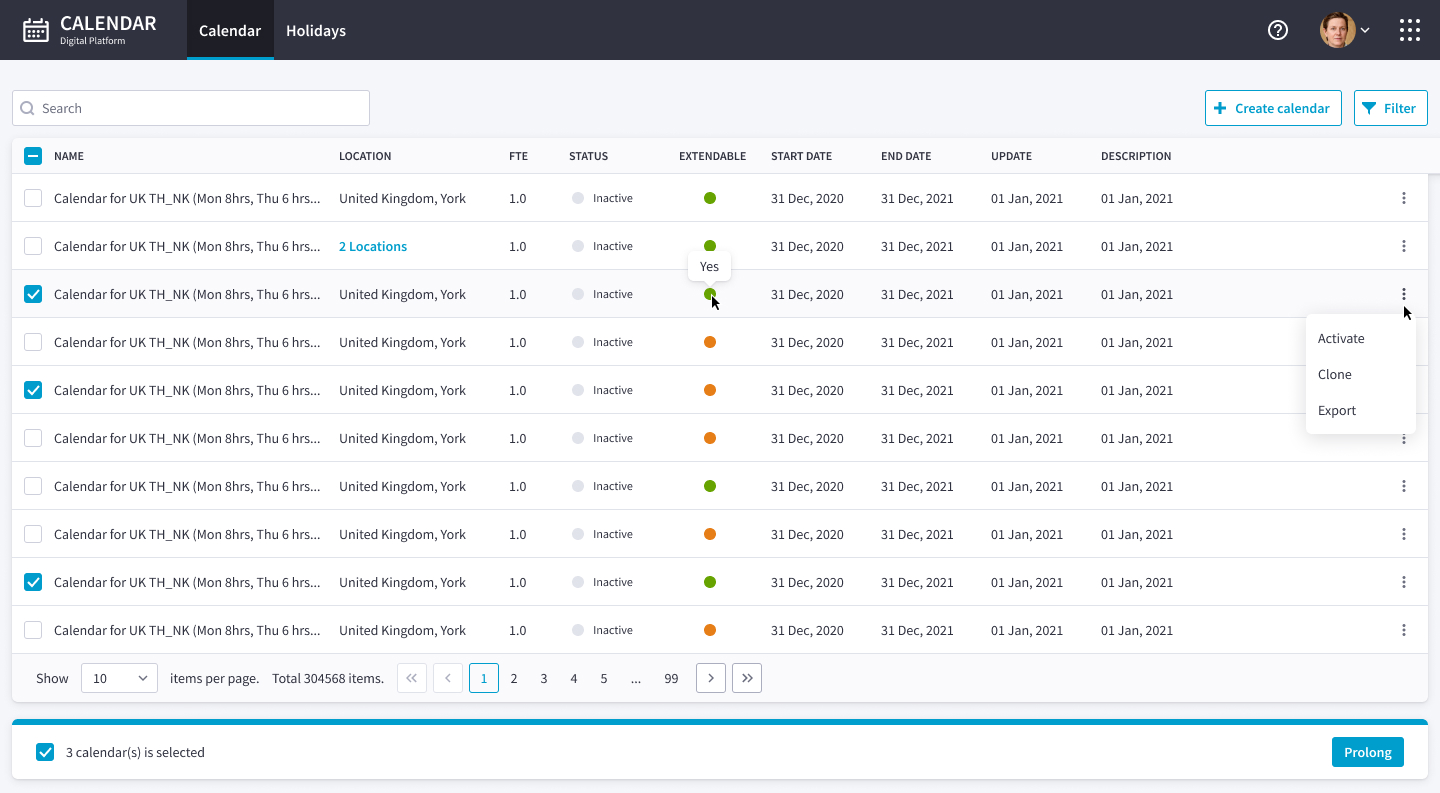The height and width of the screenshot is (793, 1440).
Task: Expand the user profile chevron menu
Action: pyautogui.click(x=1365, y=30)
